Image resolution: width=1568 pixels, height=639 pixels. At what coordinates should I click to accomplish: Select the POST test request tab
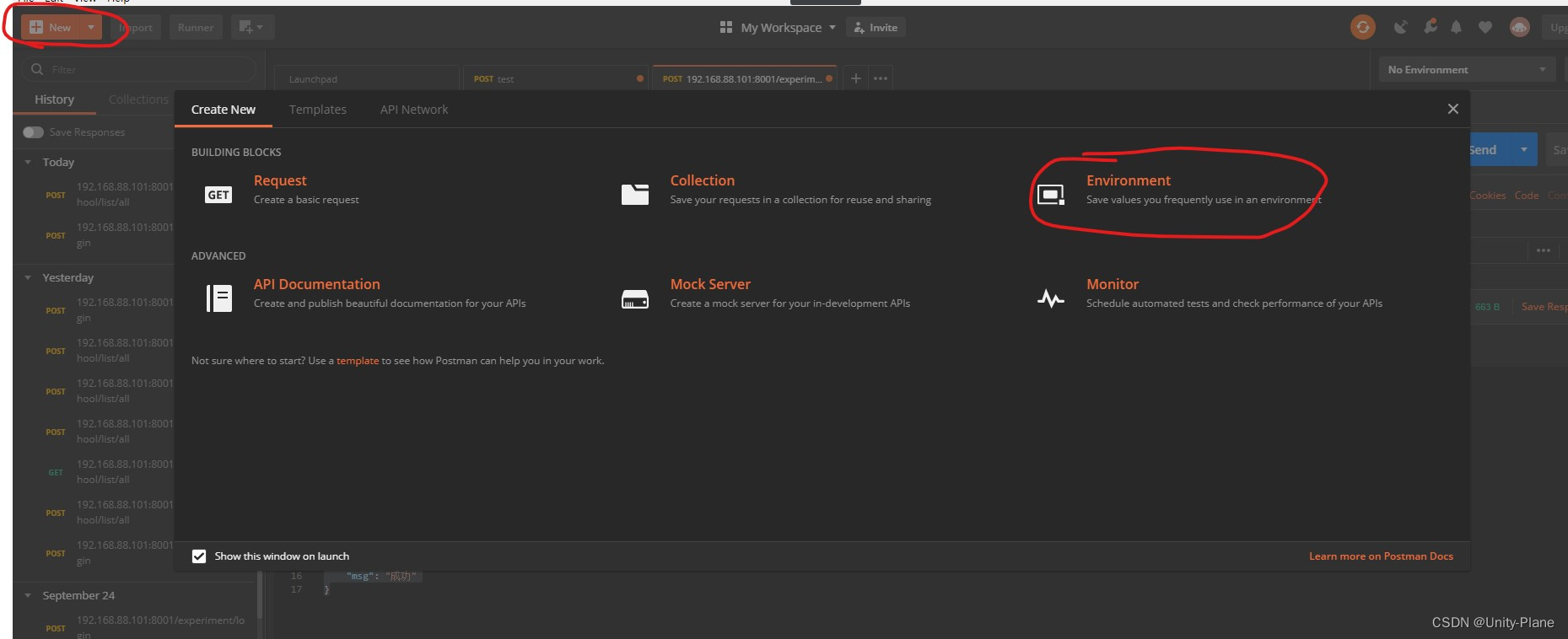(x=556, y=78)
